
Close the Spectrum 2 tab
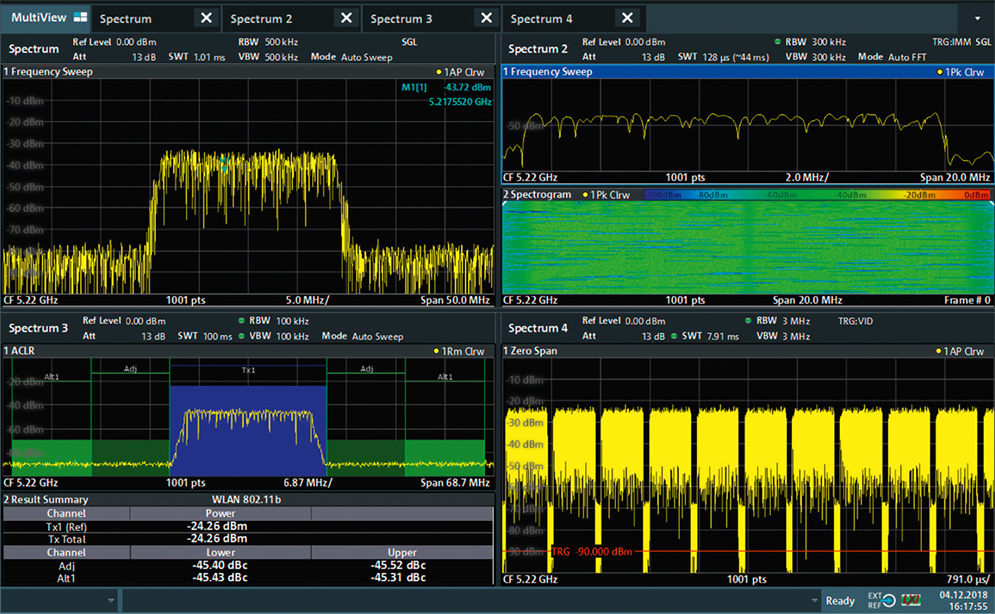tap(346, 18)
